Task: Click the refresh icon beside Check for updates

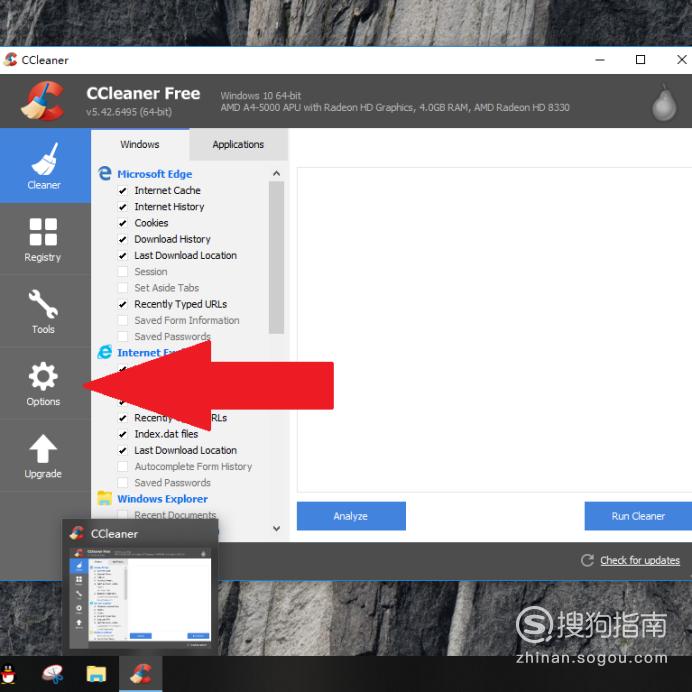Action: pyautogui.click(x=587, y=560)
